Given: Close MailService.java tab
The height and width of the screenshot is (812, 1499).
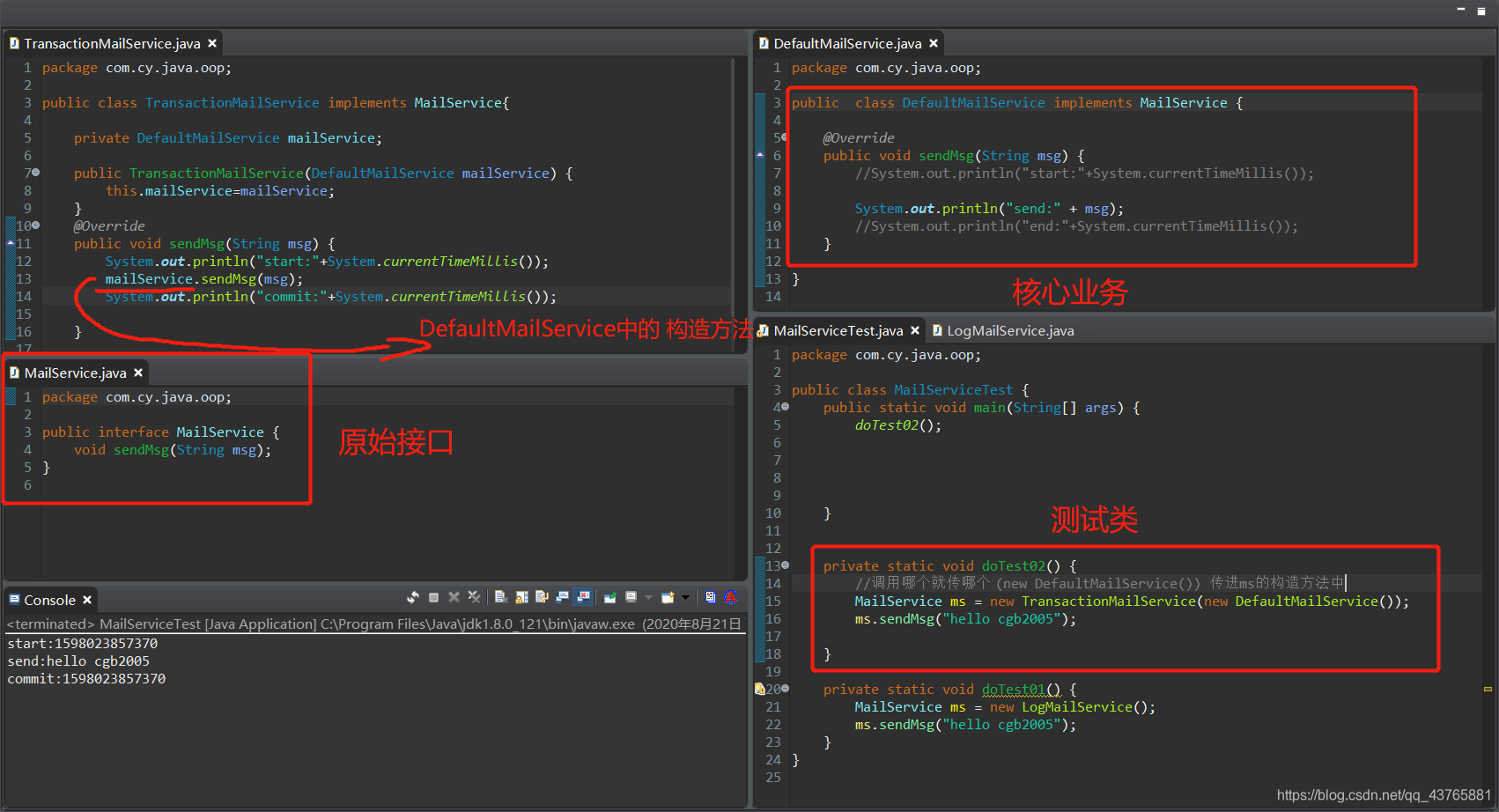Looking at the screenshot, I should 138,373.
